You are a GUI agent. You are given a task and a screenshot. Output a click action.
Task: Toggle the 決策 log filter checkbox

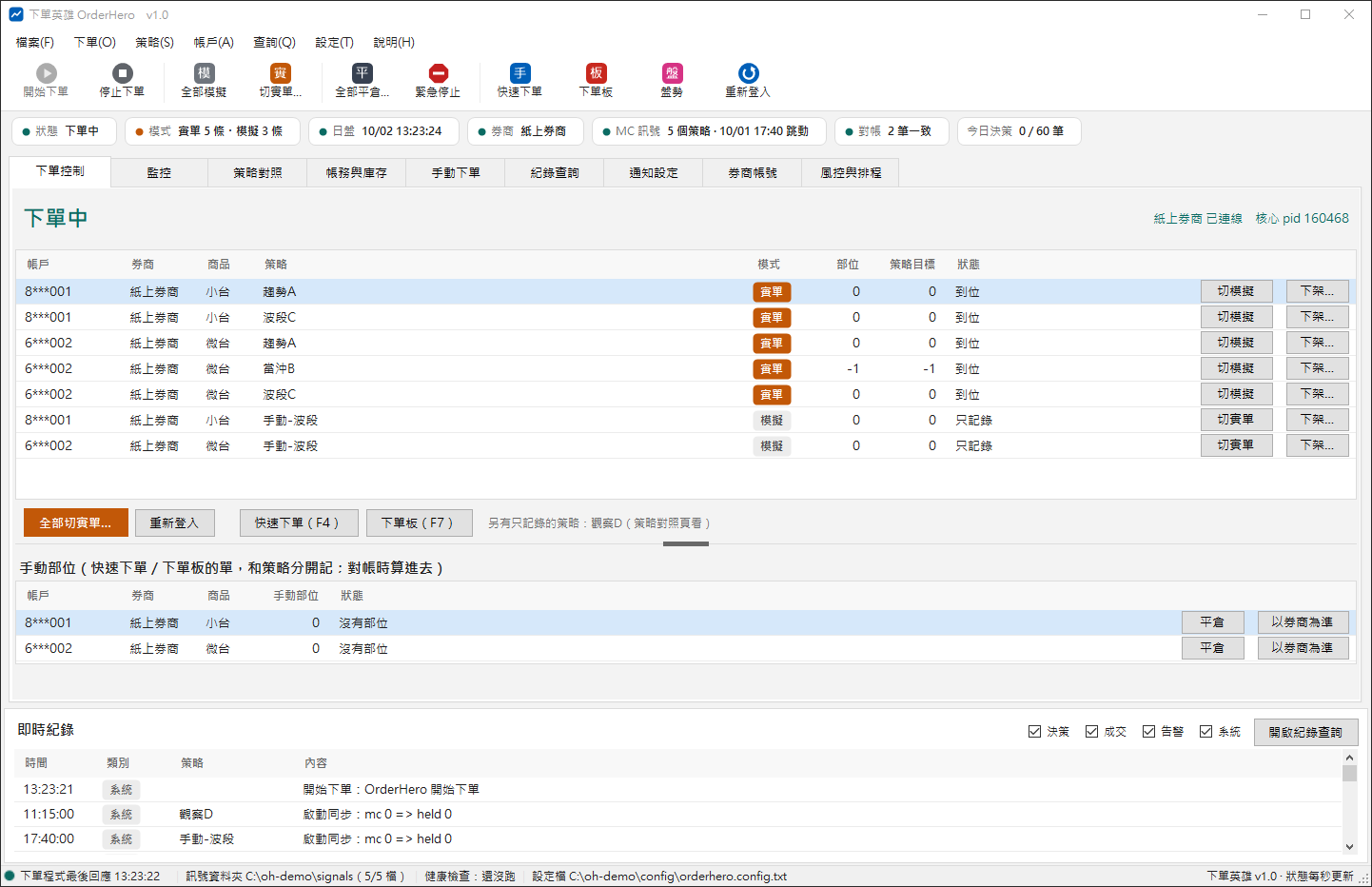click(x=1034, y=731)
